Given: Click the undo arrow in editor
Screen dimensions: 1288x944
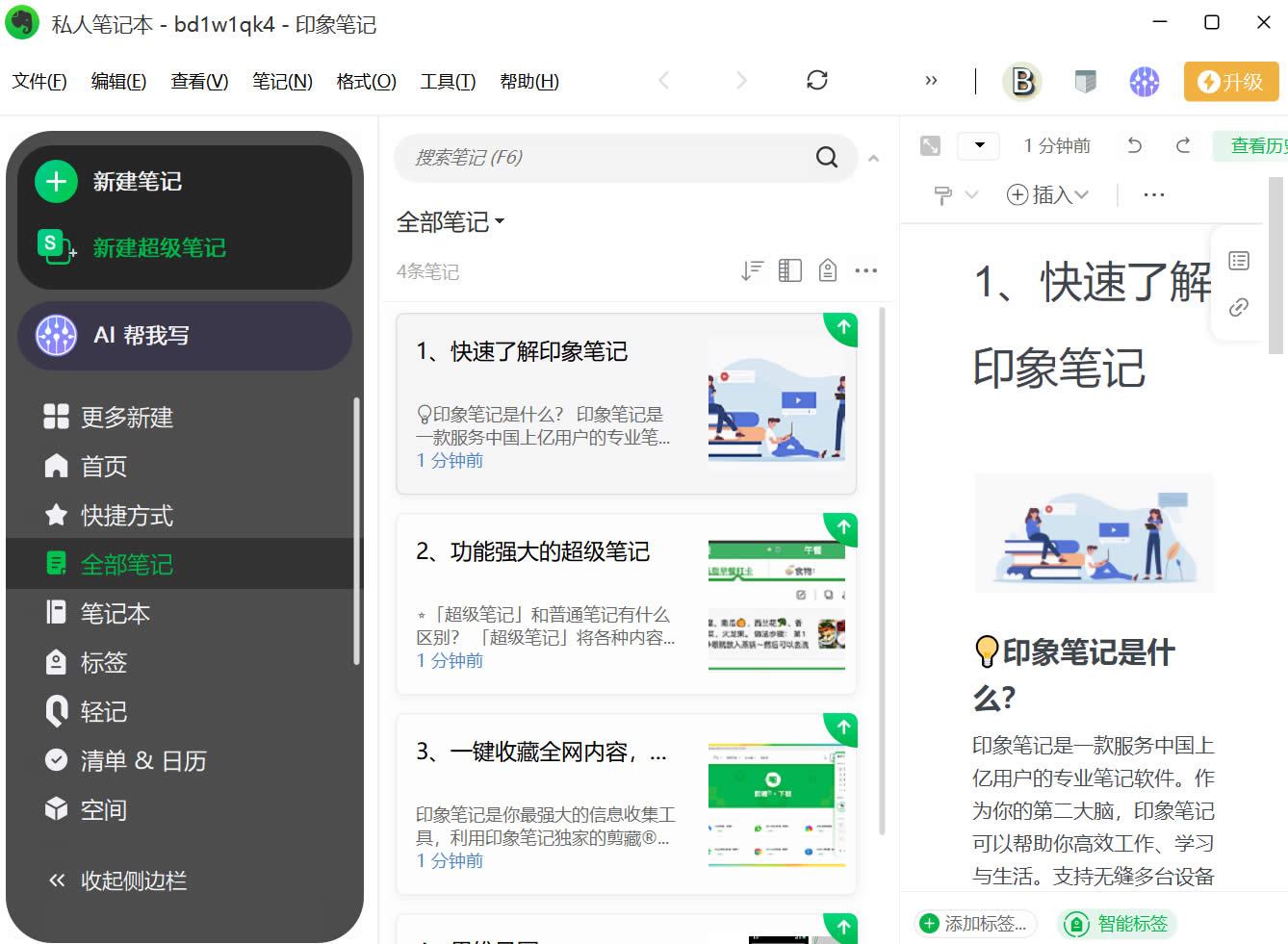Looking at the screenshot, I should pyautogui.click(x=1134, y=145).
